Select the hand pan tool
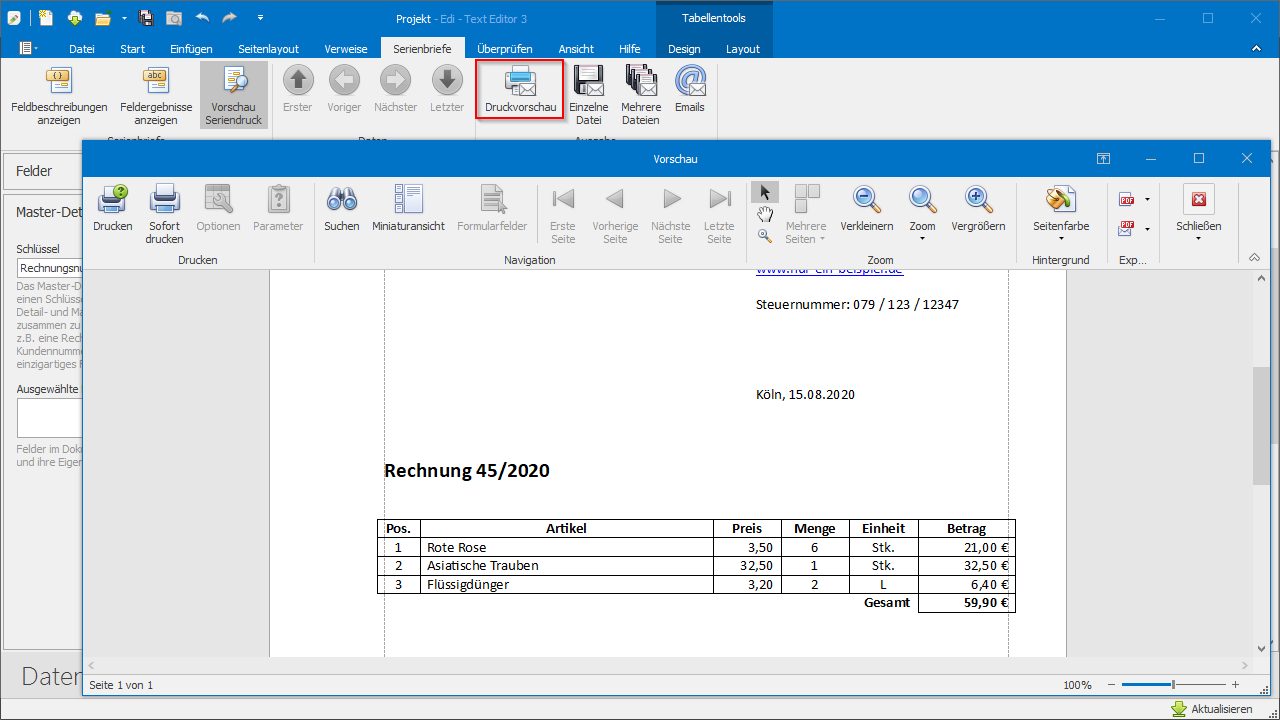 765,214
